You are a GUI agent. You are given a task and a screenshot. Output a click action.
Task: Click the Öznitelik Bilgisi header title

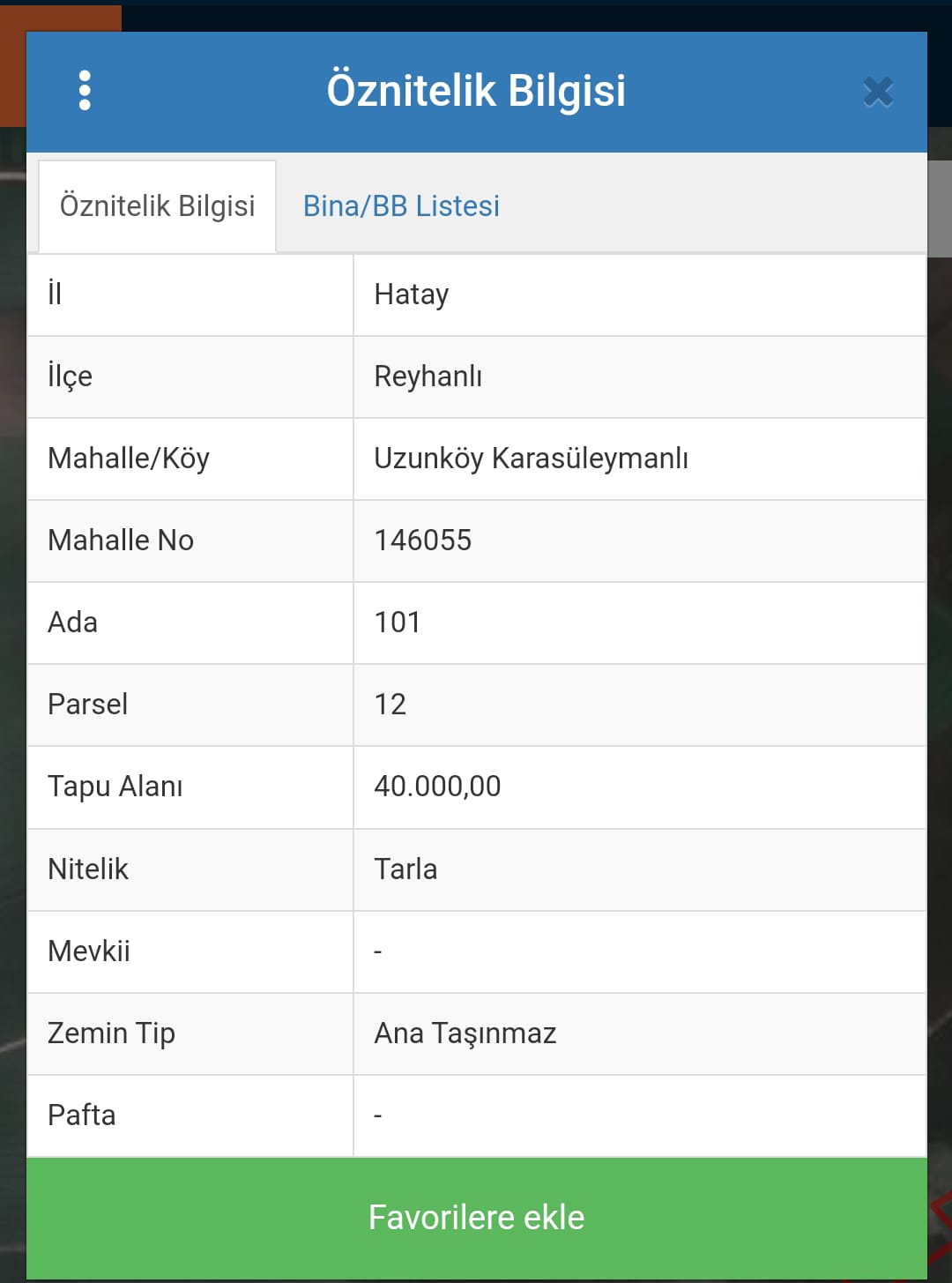(x=476, y=91)
